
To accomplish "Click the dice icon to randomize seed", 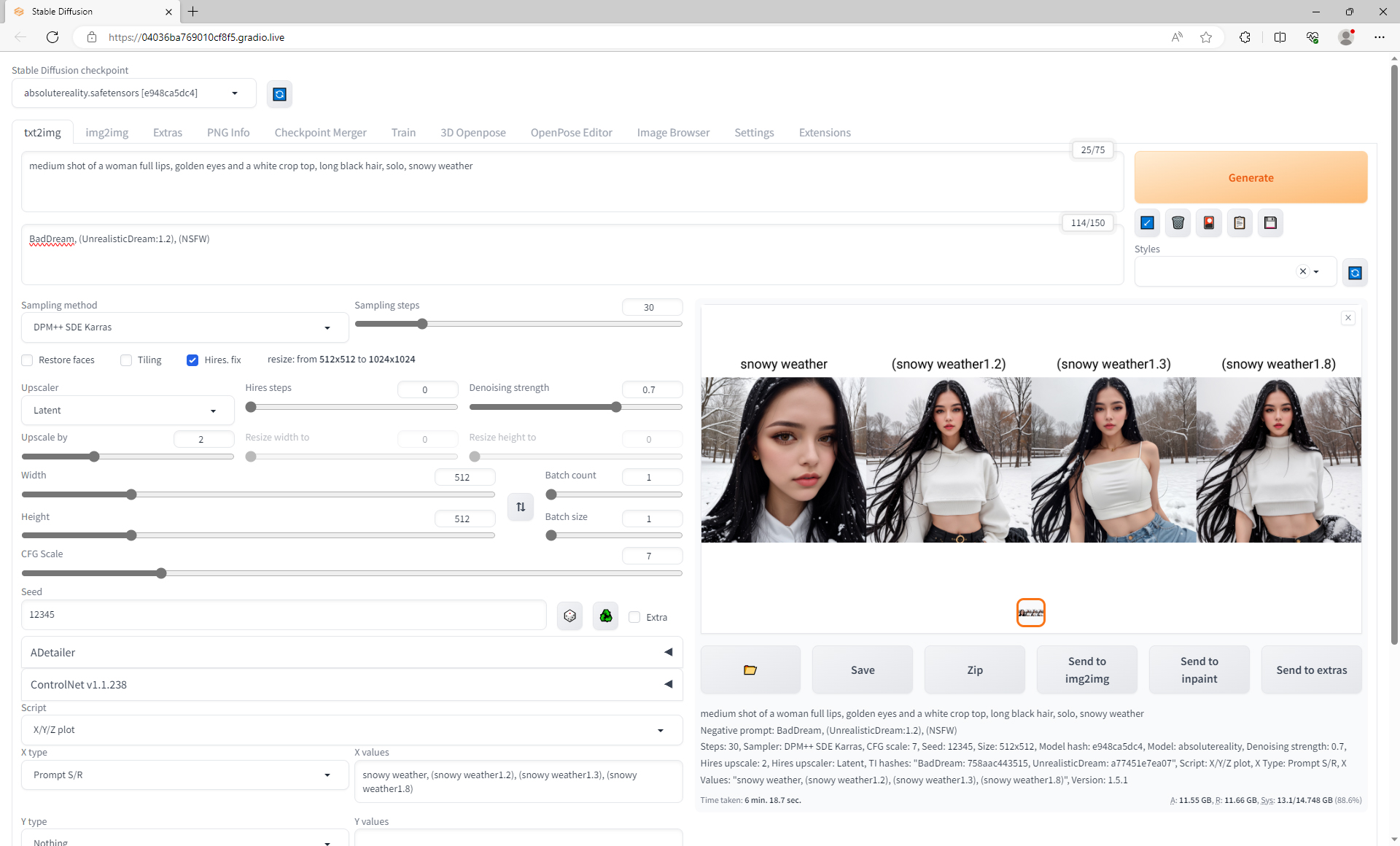I will point(569,616).
